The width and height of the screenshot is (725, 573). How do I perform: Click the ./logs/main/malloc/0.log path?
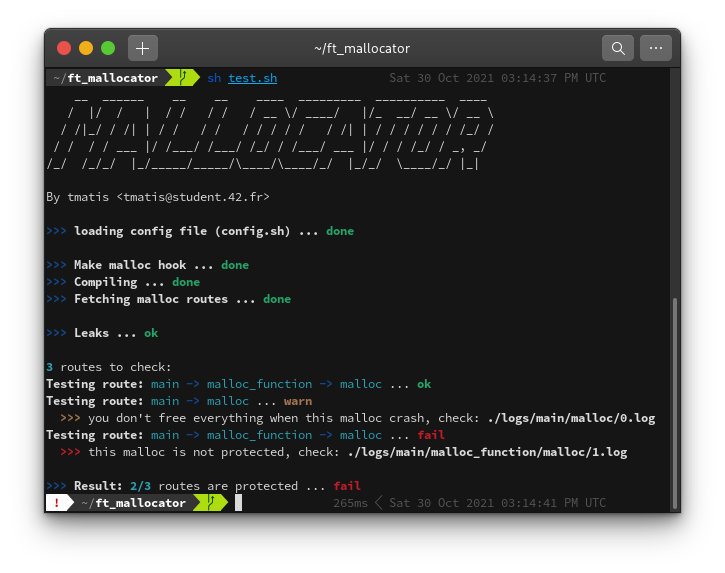point(571,418)
